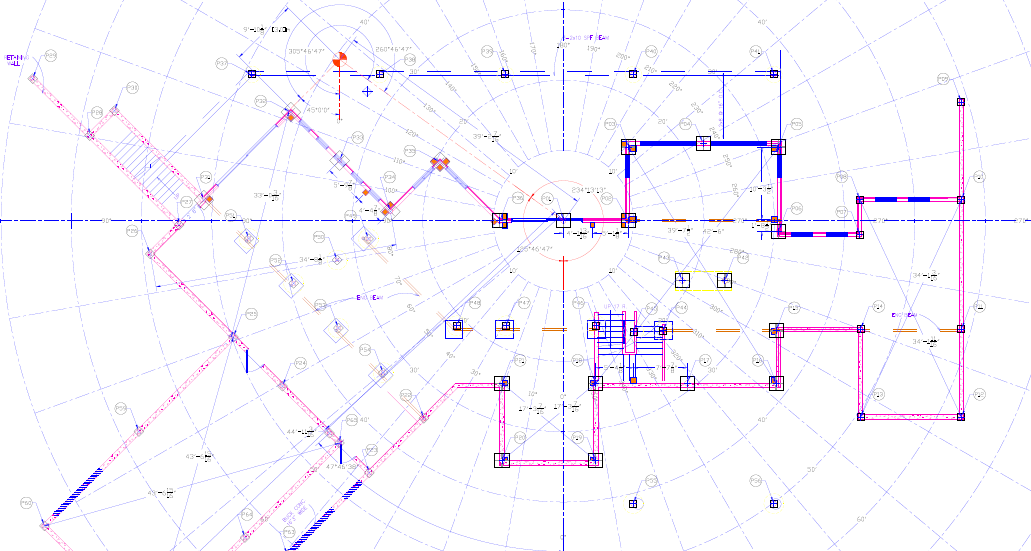The width and height of the screenshot is (1031, 551).
Task: Click the P59 pier tag bubble
Action: (120, 408)
